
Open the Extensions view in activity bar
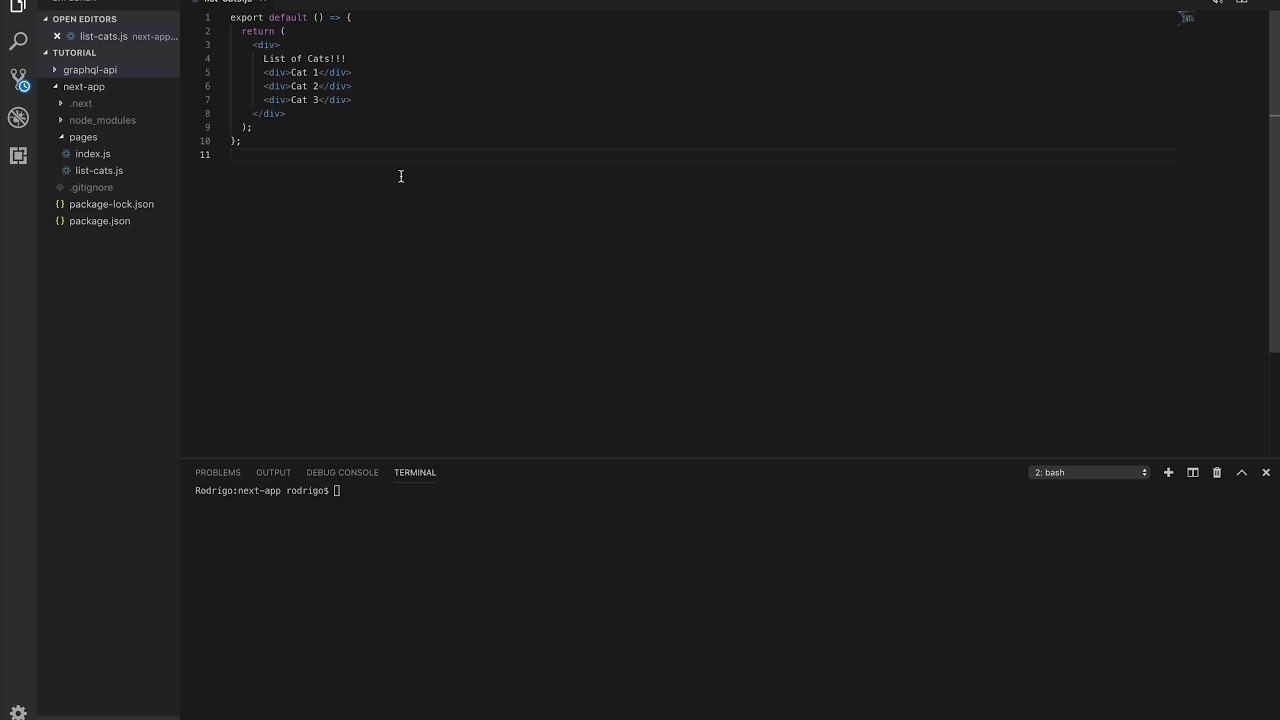click(18, 155)
